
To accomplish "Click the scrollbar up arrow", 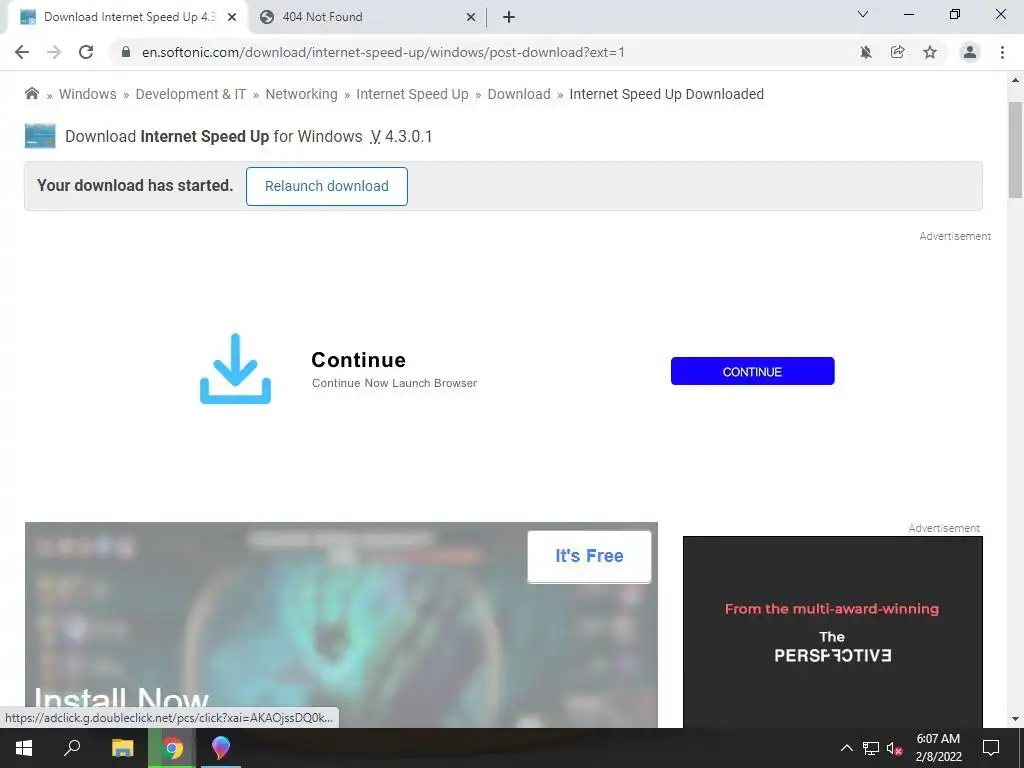I will [1015, 80].
